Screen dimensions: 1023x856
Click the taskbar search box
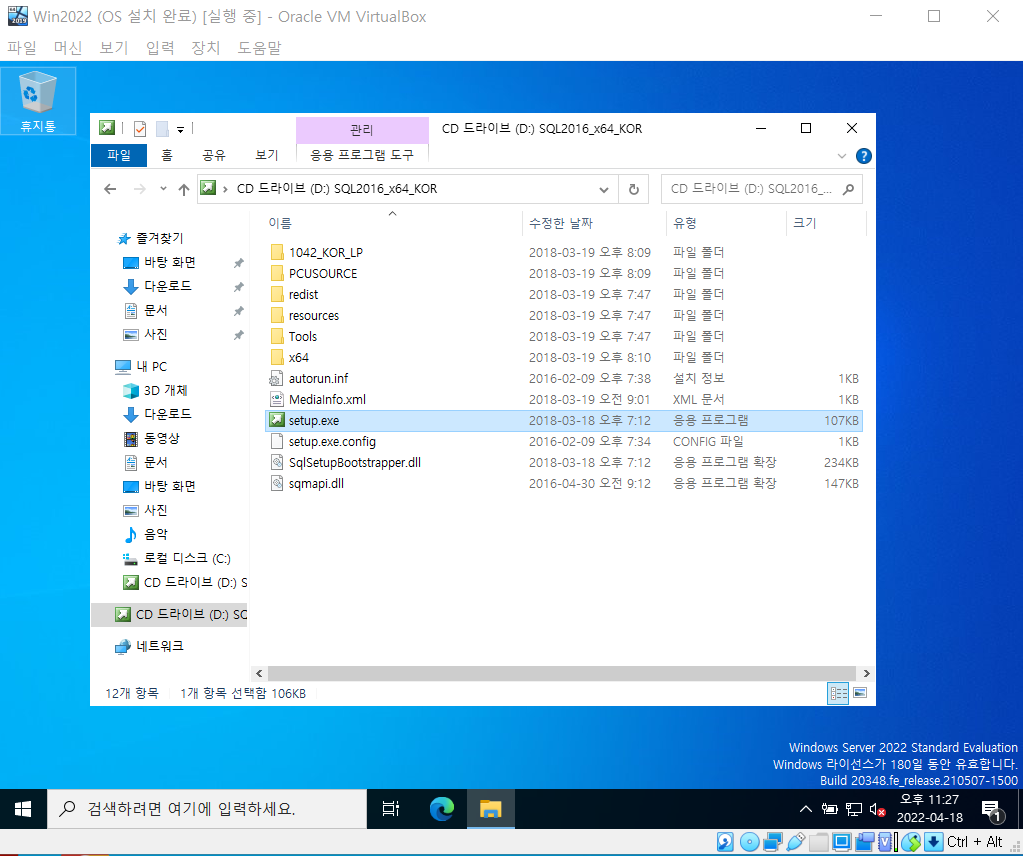[x=207, y=810]
